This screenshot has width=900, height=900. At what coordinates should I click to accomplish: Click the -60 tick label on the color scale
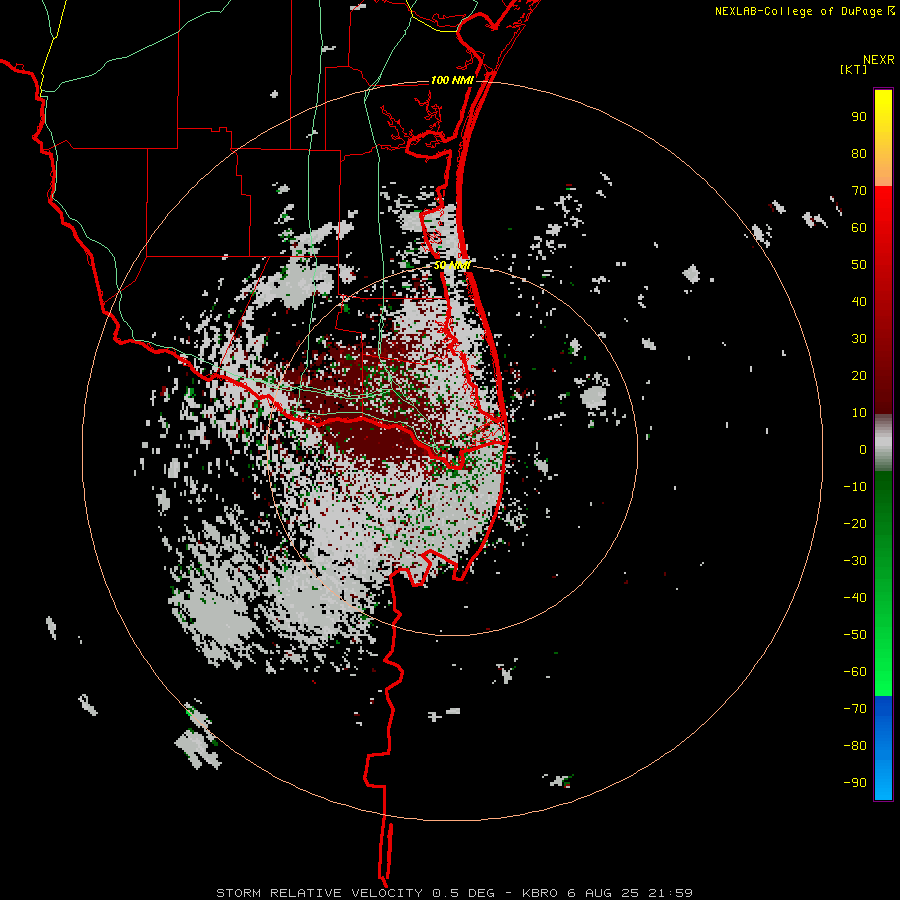click(855, 672)
